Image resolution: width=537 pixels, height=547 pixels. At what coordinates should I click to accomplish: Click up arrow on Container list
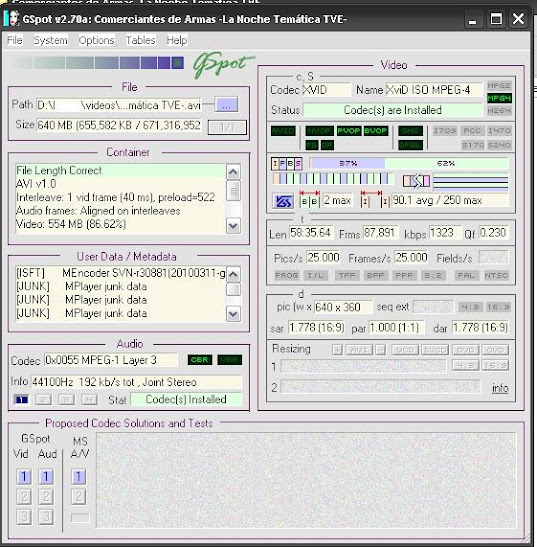(x=233, y=172)
